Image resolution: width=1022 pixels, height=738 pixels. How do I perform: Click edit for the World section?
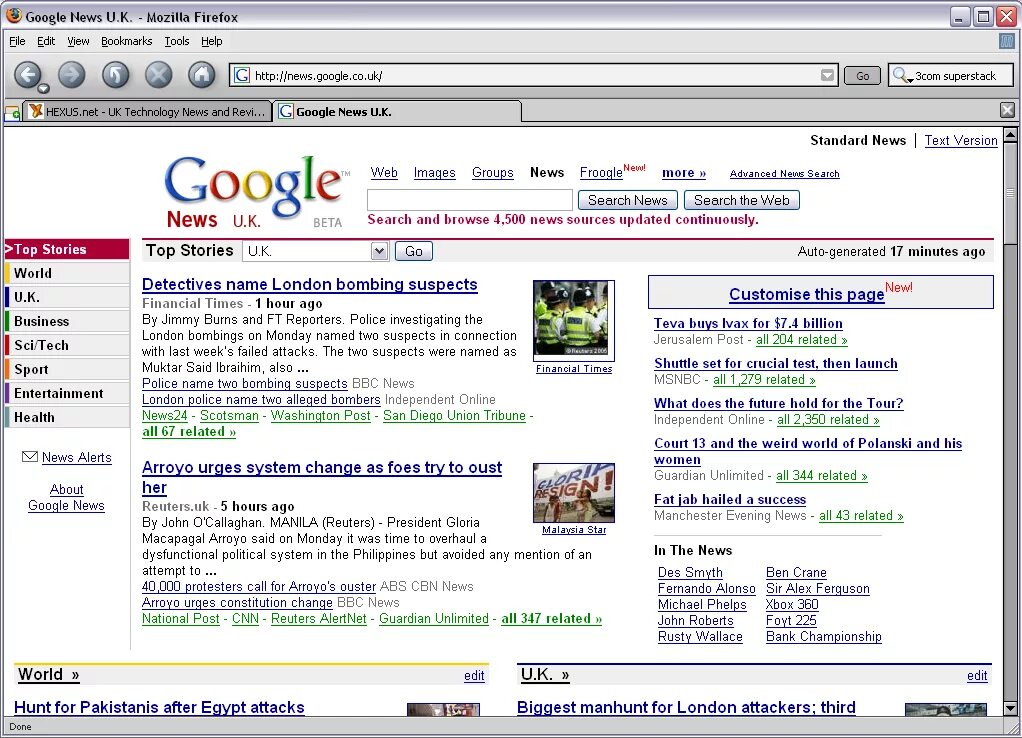pos(474,676)
